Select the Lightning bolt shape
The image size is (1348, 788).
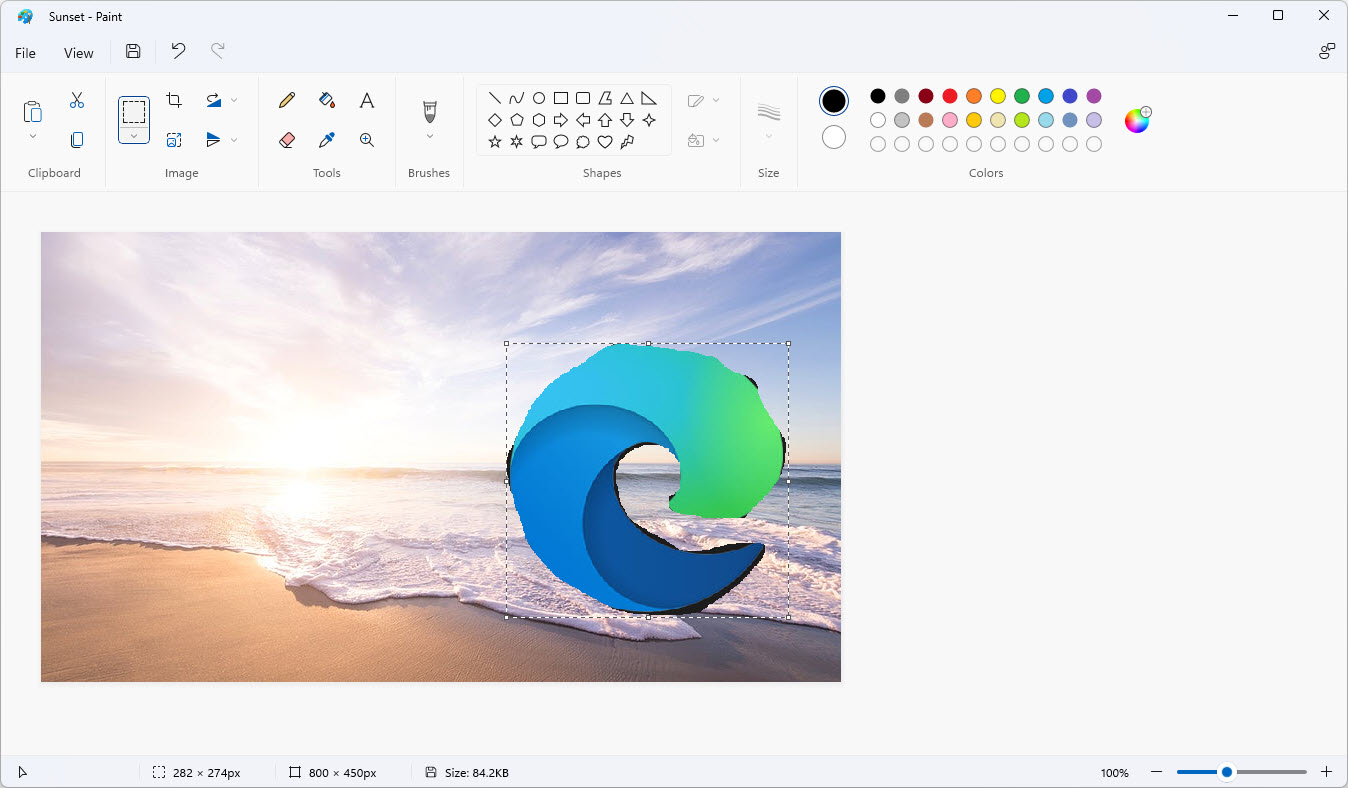tap(627, 142)
